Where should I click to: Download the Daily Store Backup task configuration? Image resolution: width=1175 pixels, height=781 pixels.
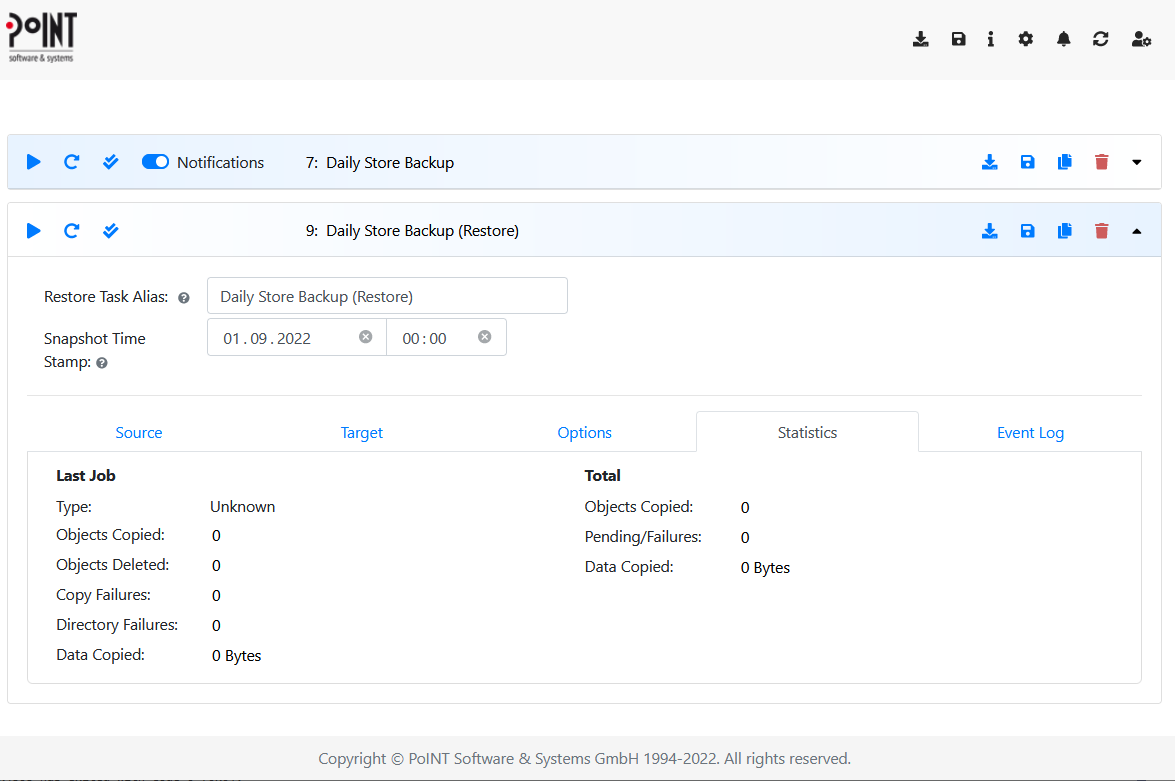point(990,161)
